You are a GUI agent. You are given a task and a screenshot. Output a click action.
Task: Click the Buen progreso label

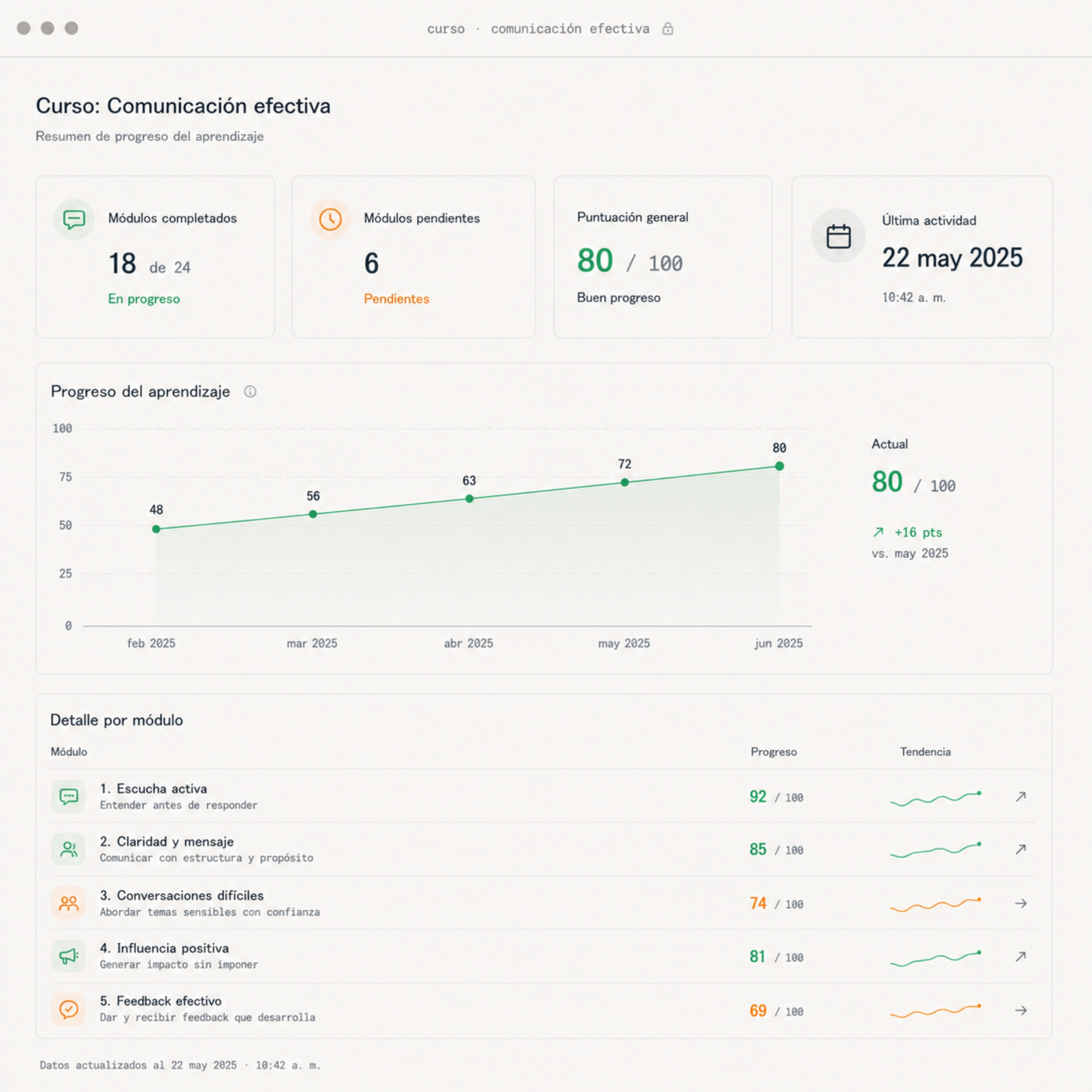pyautogui.click(x=618, y=298)
